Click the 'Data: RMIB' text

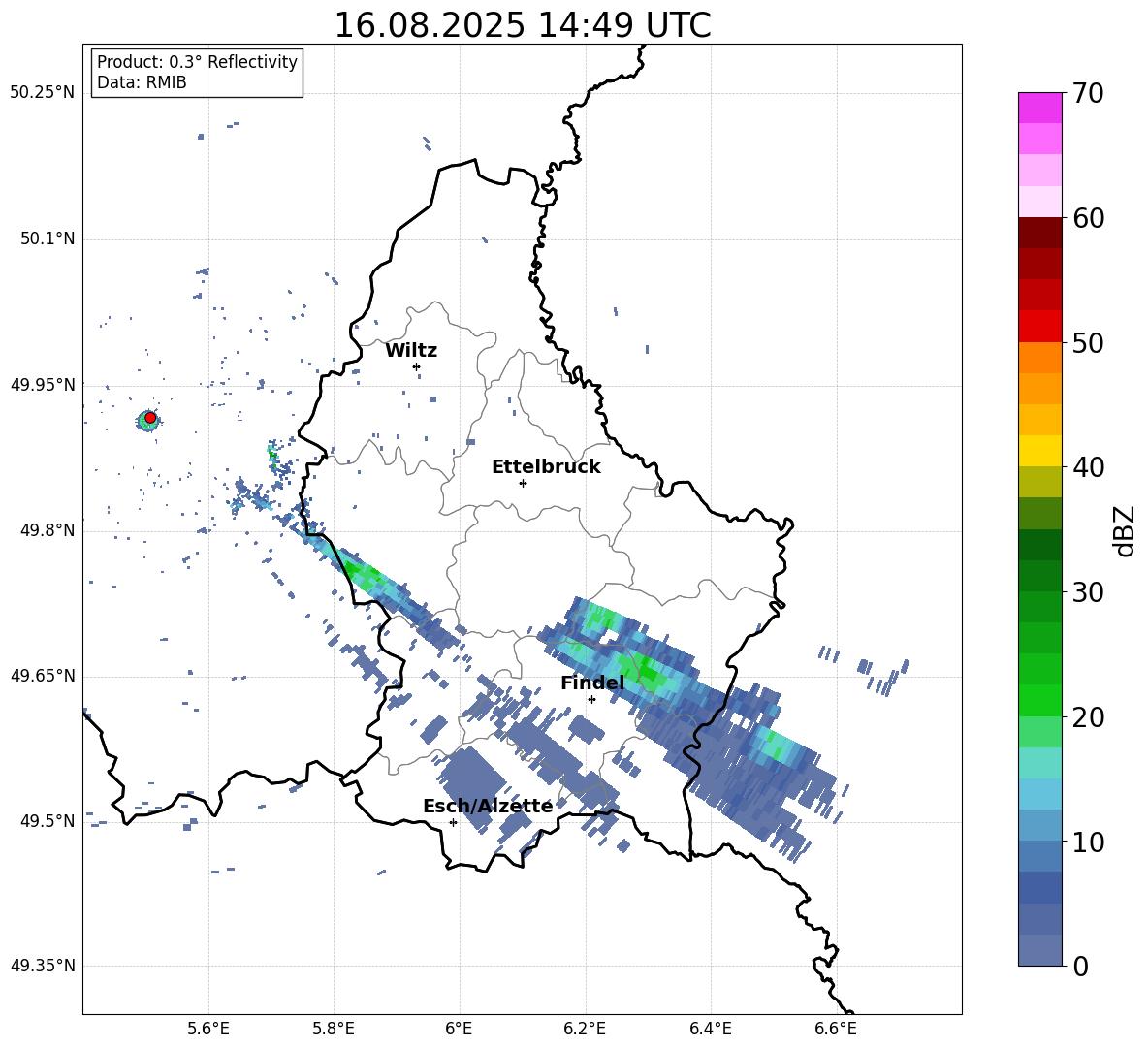click(142, 82)
